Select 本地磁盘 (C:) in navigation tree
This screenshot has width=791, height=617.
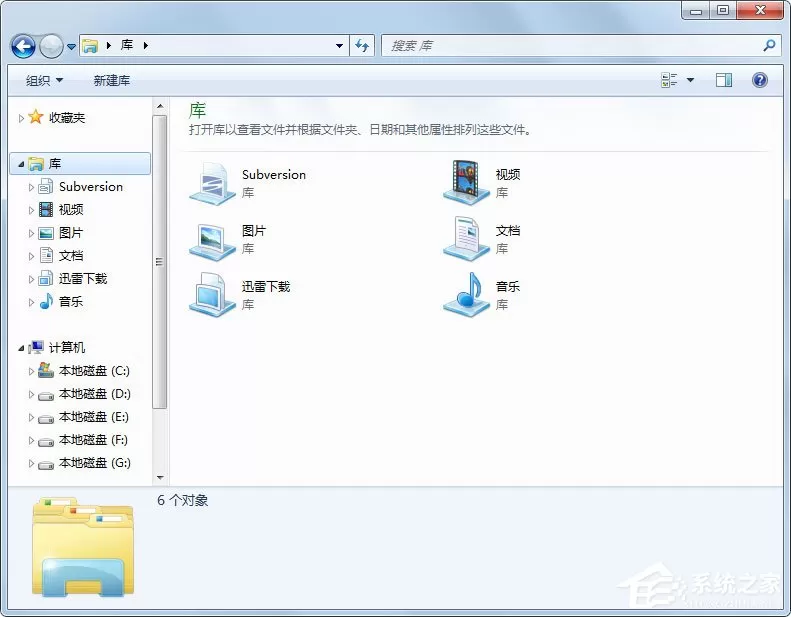[94, 371]
